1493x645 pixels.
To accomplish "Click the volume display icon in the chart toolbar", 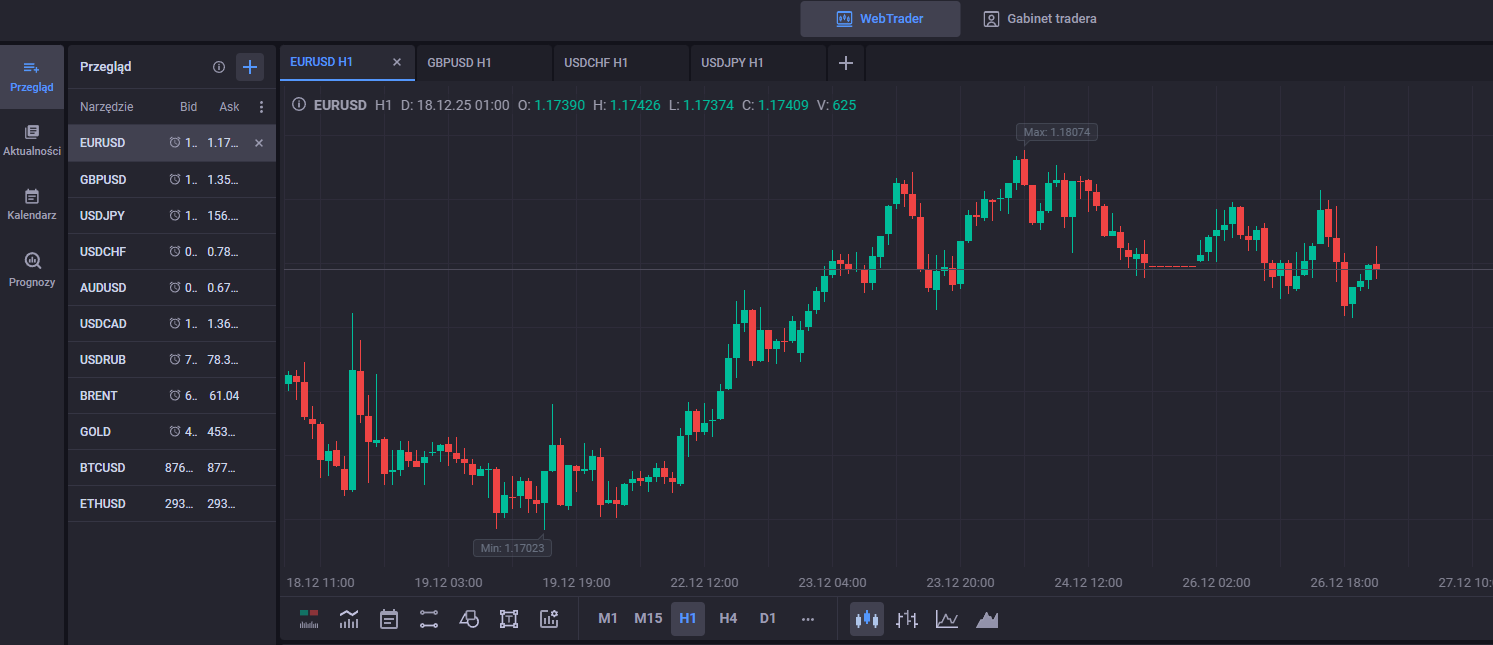I will (x=309, y=619).
